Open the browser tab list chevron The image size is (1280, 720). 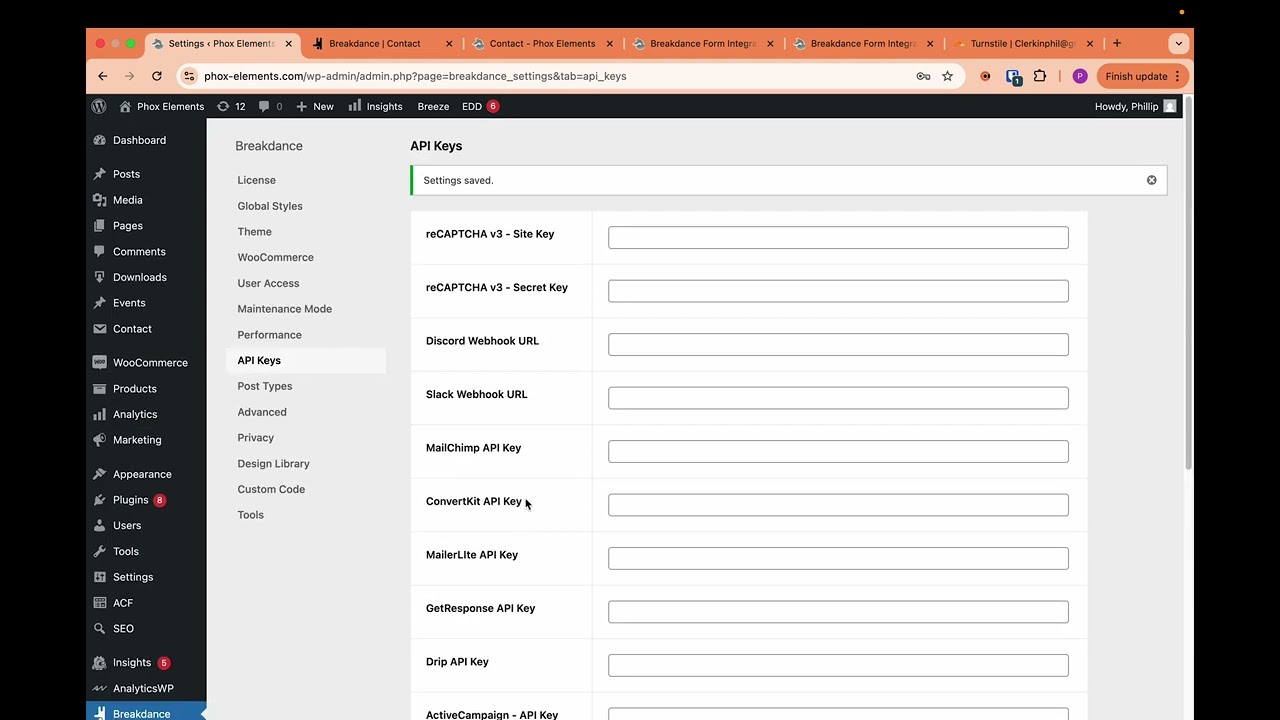tap(1179, 44)
